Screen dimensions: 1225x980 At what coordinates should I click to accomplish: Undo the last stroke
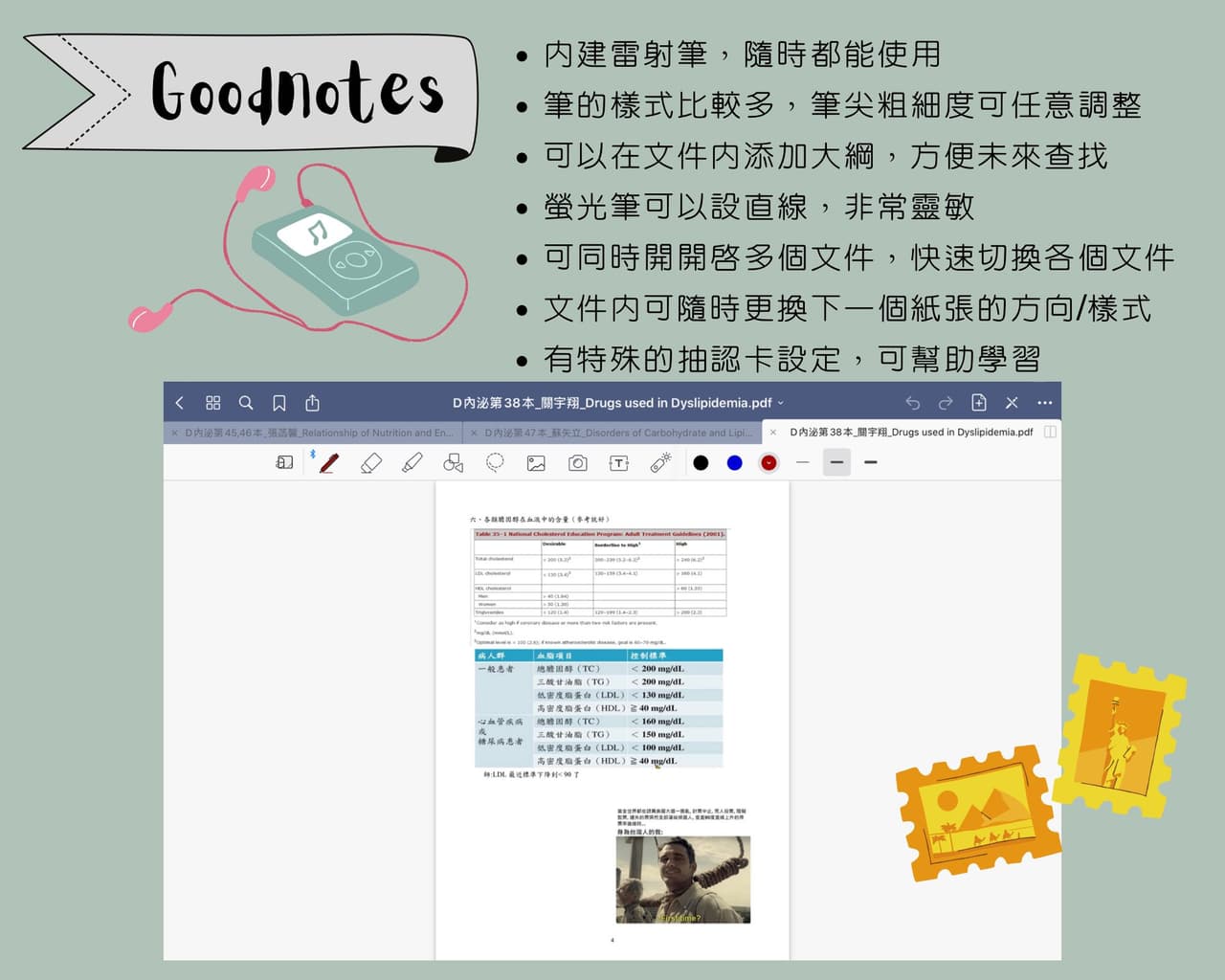point(912,403)
